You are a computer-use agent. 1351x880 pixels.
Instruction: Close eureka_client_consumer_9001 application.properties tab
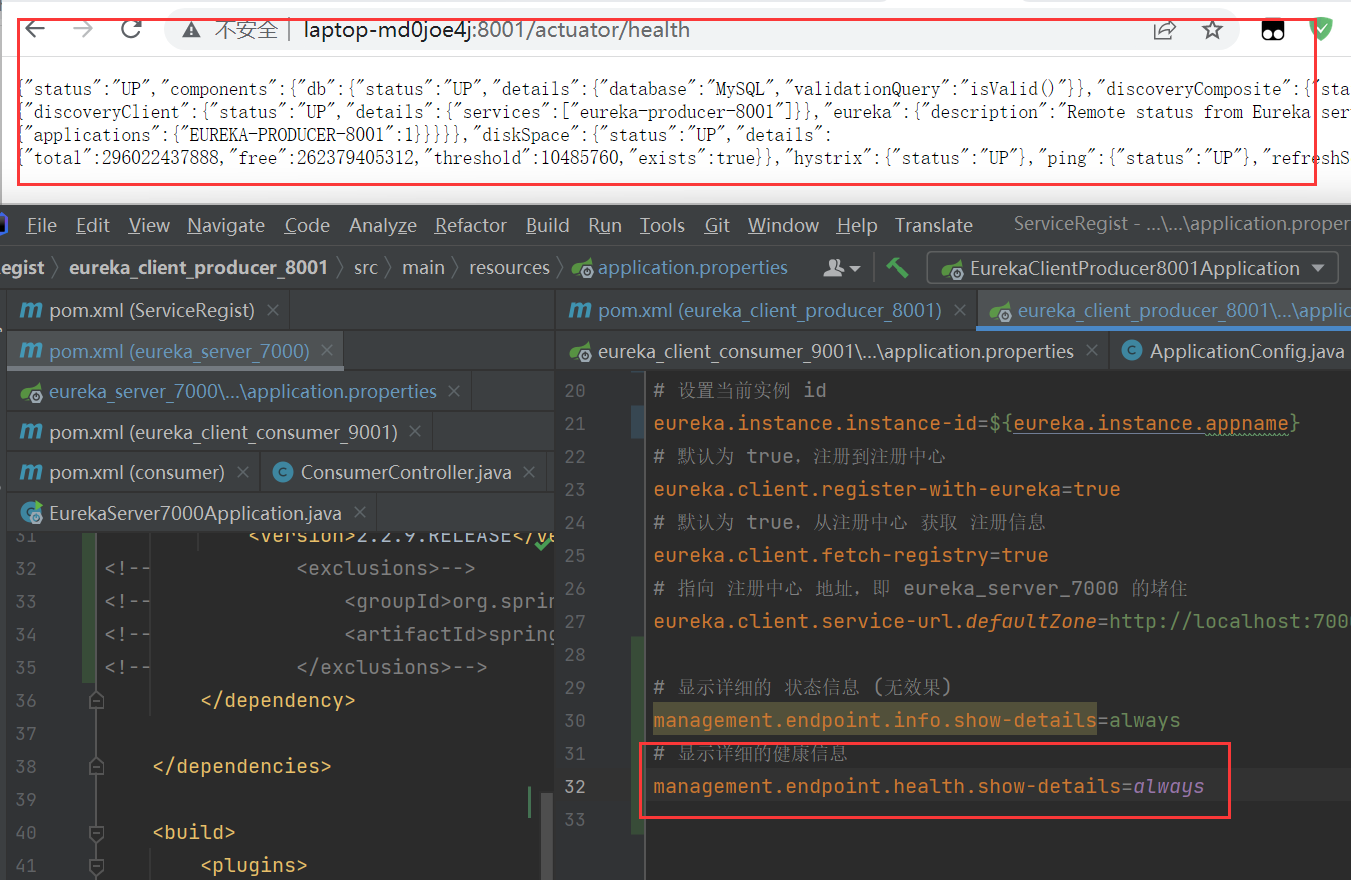point(1092,351)
